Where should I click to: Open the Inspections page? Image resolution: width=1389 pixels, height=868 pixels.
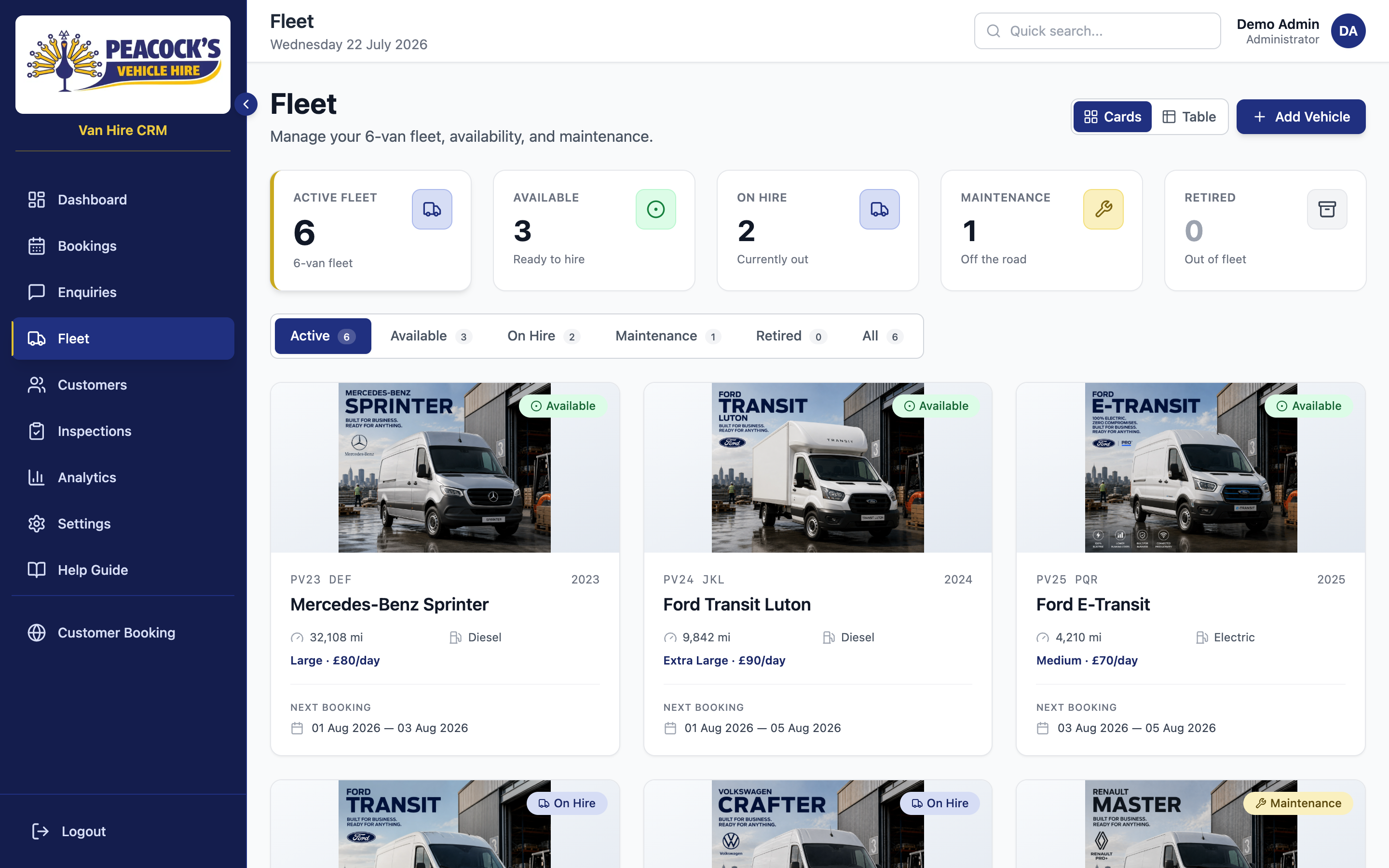(123, 431)
